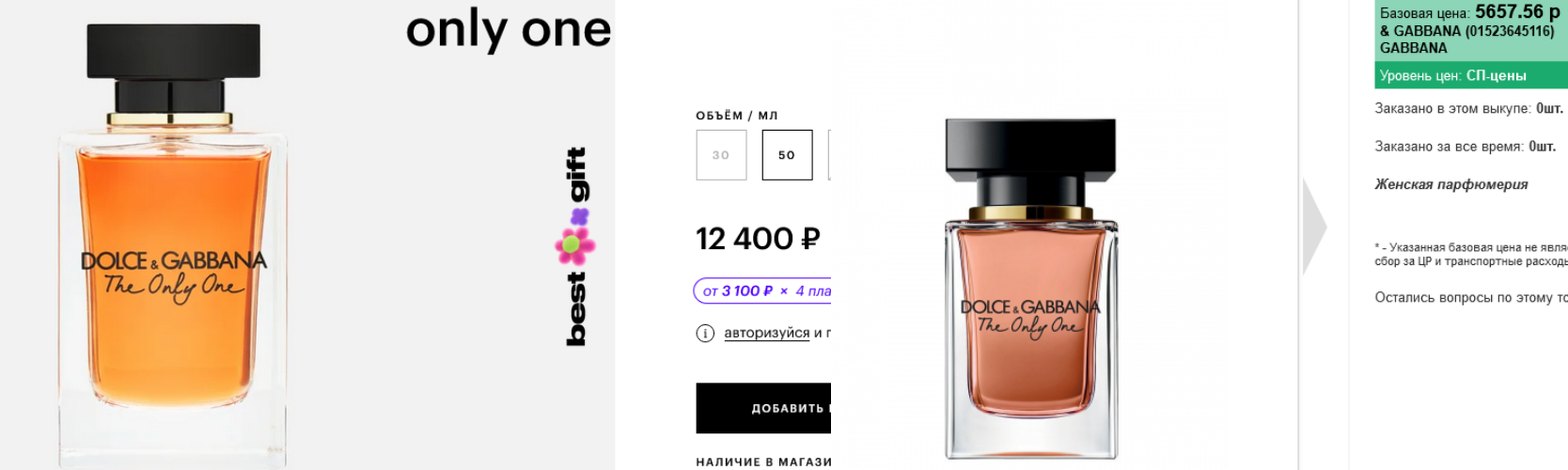Select the partially visible third volume option
1568x470 pixels.
coord(829,155)
